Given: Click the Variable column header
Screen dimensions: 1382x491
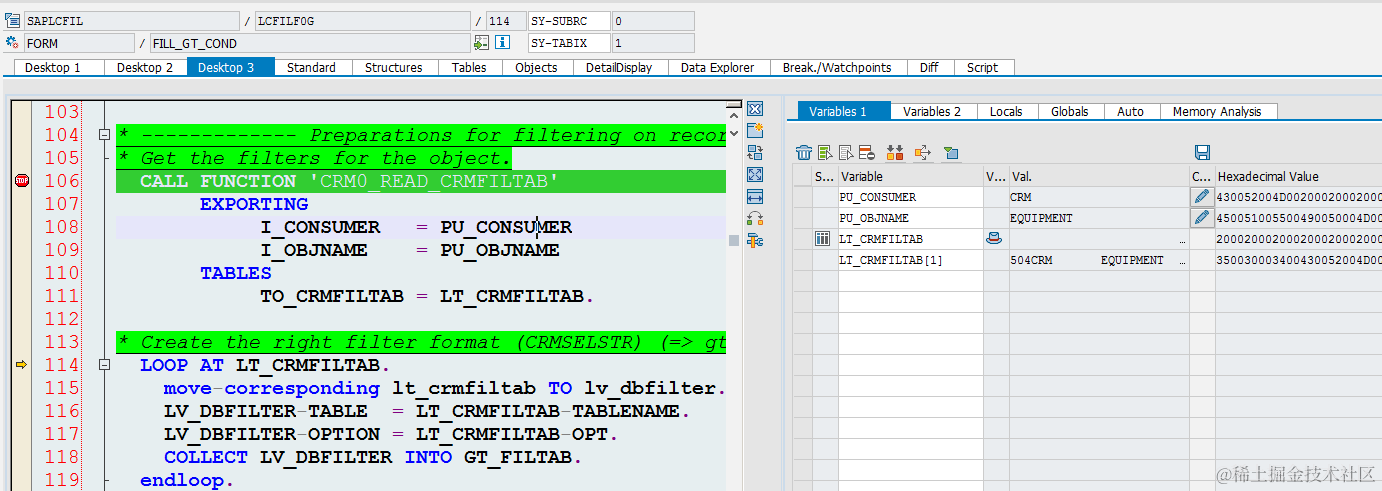Looking at the screenshot, I should pyautogui.click(x=910, y=176).
